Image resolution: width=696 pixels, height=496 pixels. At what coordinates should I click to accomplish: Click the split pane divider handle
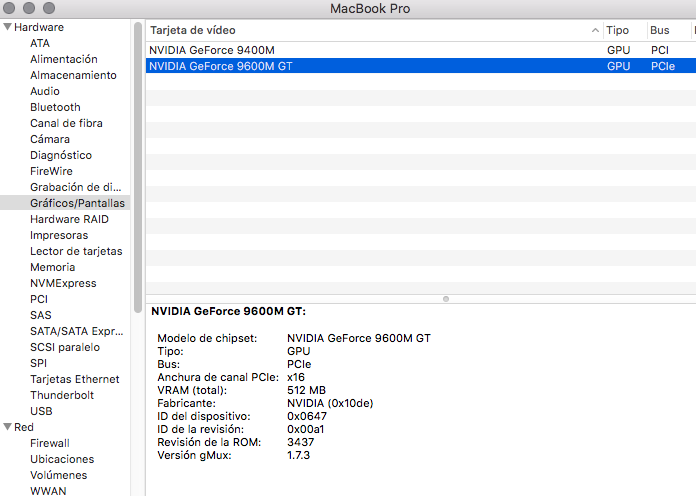click(446, 299)
